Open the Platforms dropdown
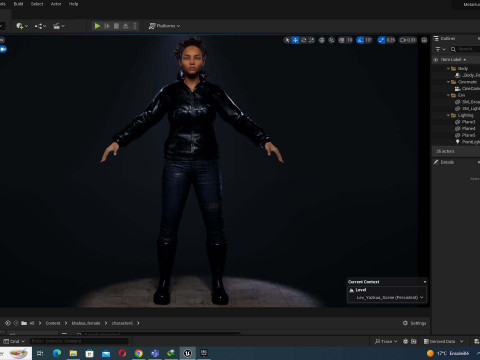The image size is (480, 360). [164, 26]
